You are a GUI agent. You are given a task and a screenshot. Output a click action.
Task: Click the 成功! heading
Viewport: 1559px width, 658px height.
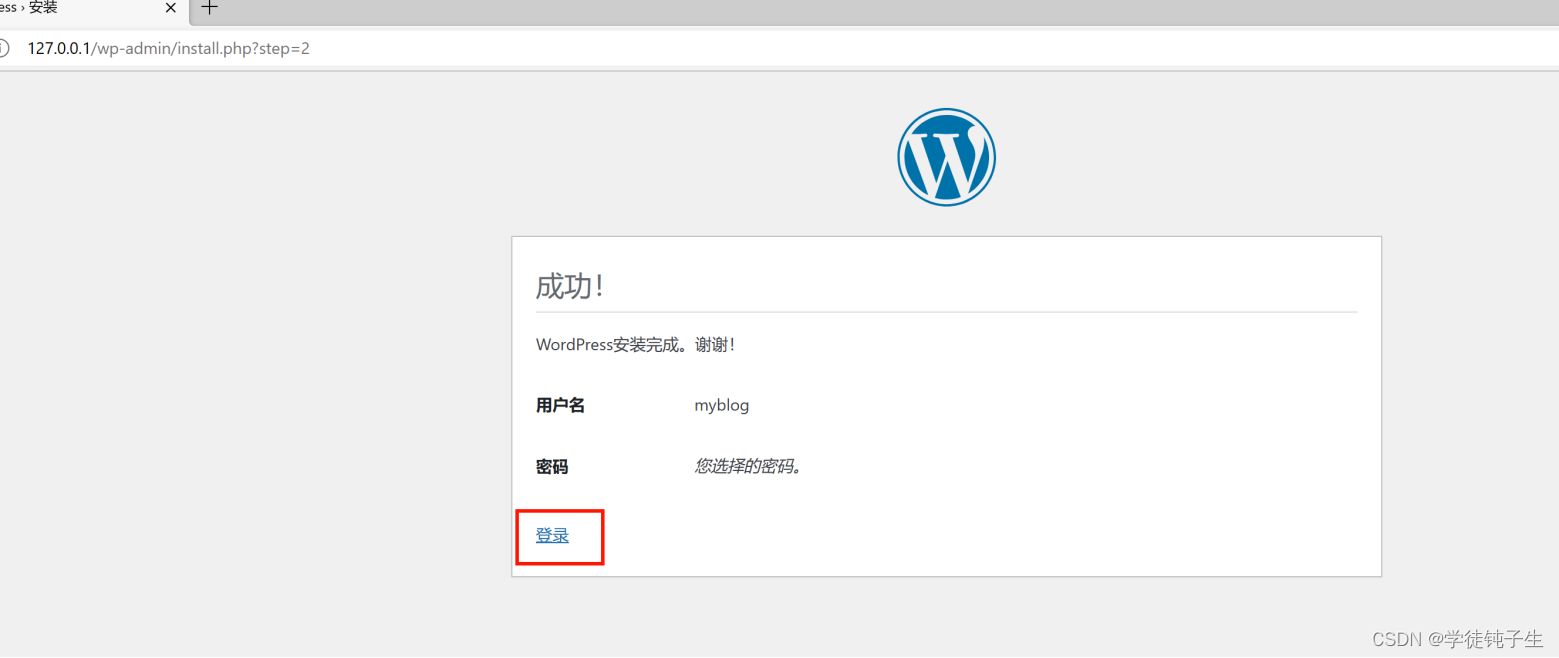(x=570, y=286)
